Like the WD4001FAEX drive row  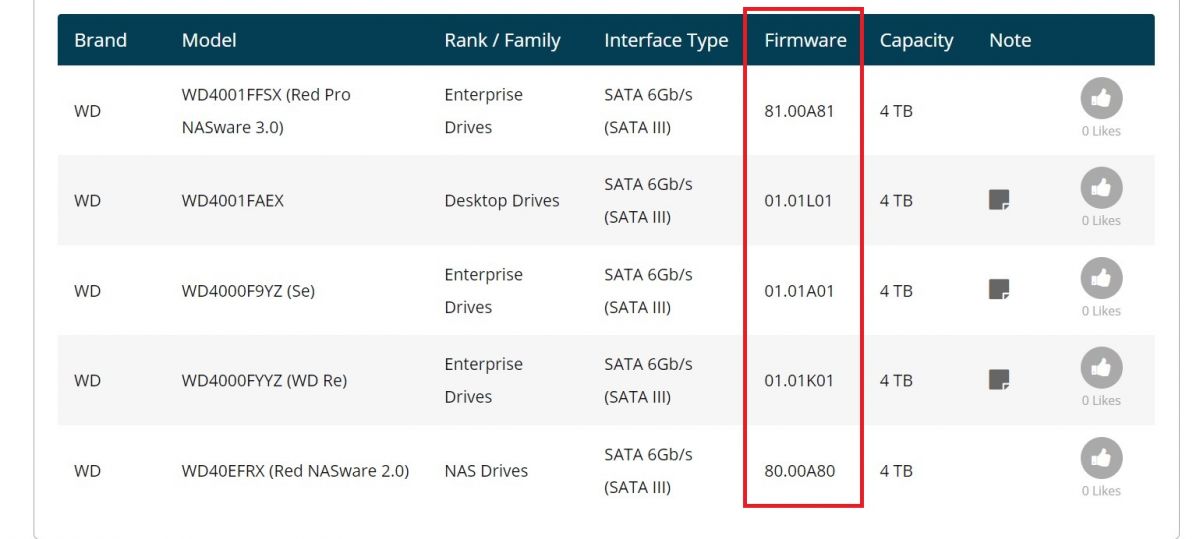(x=1101, y=188)
